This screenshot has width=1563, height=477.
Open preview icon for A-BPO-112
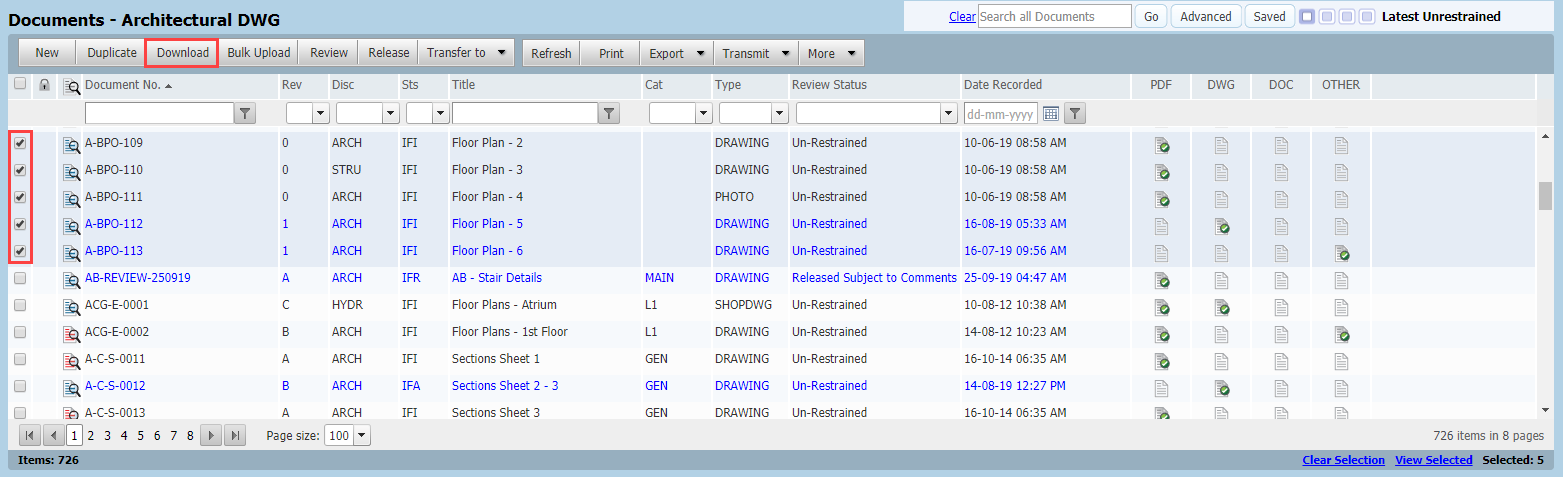[x=71, y=225]
